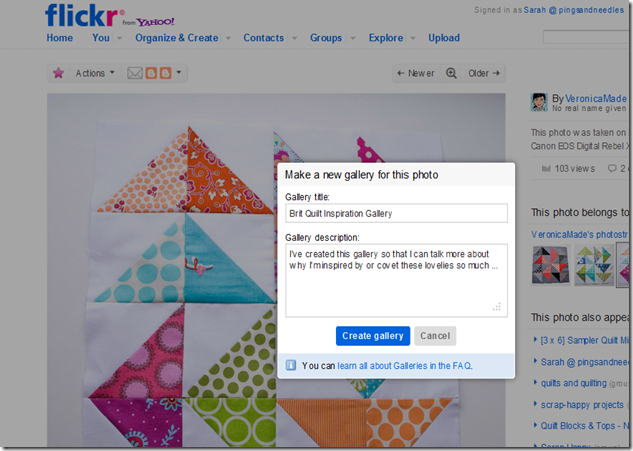Click the Gallery title input field
Viewport: 633px width, 451px height.
click(396, 213)
